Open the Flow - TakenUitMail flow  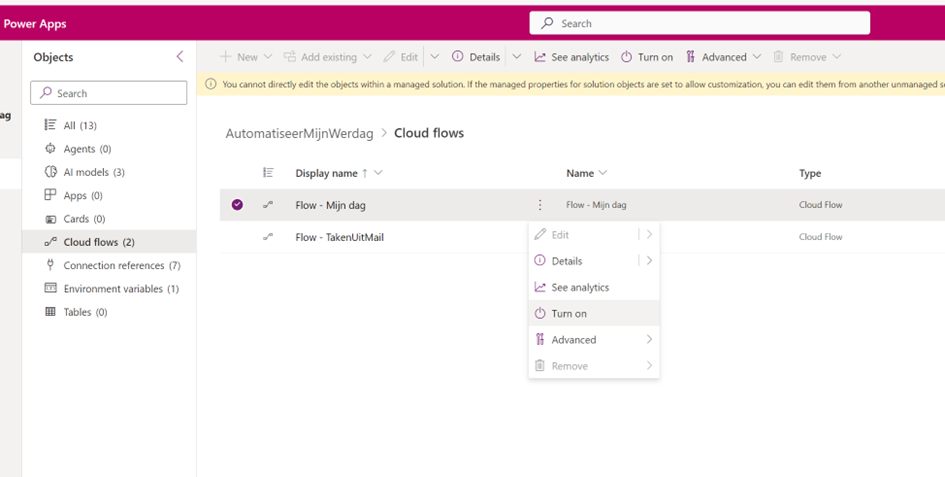pyautogui.click(x=339, y=237)
